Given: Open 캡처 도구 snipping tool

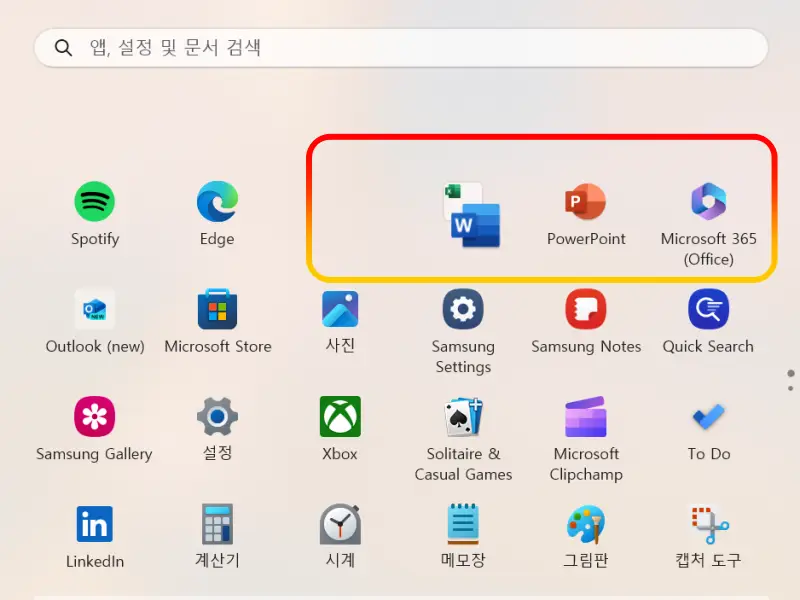Looking at the screenshot, I should (709, 524).
